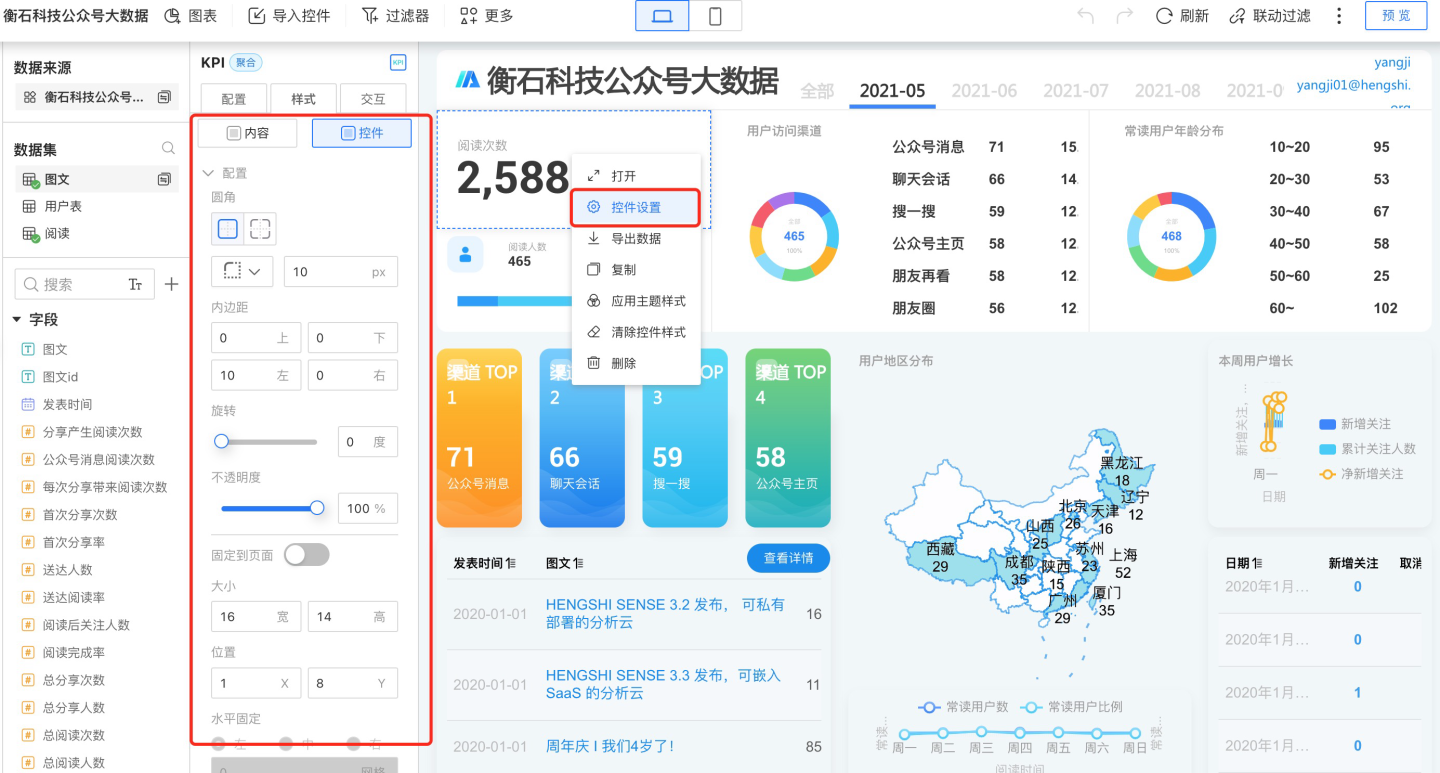This screenshot has height=773, width=1440.
Task: Switch to desktop layout view
Action: click(662, 16)
